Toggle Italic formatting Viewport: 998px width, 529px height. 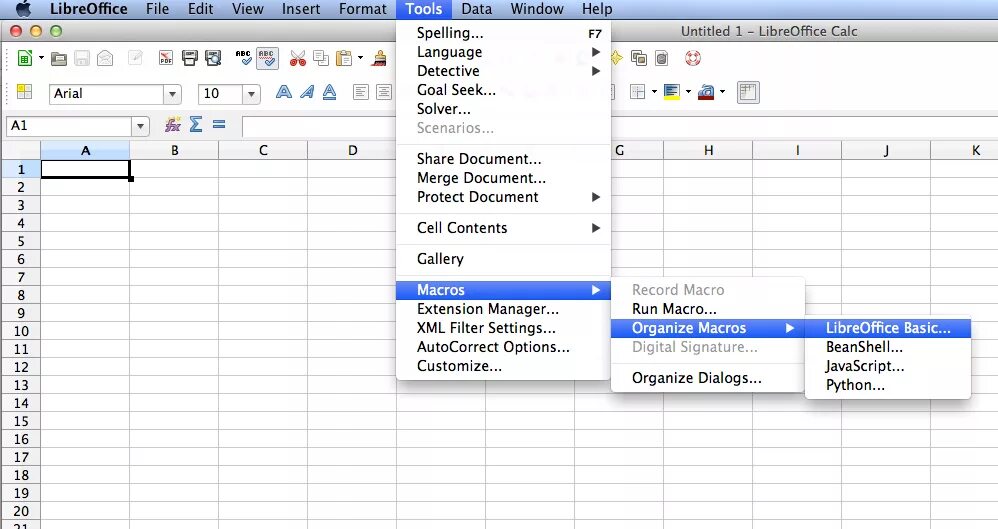pos(307,92)
